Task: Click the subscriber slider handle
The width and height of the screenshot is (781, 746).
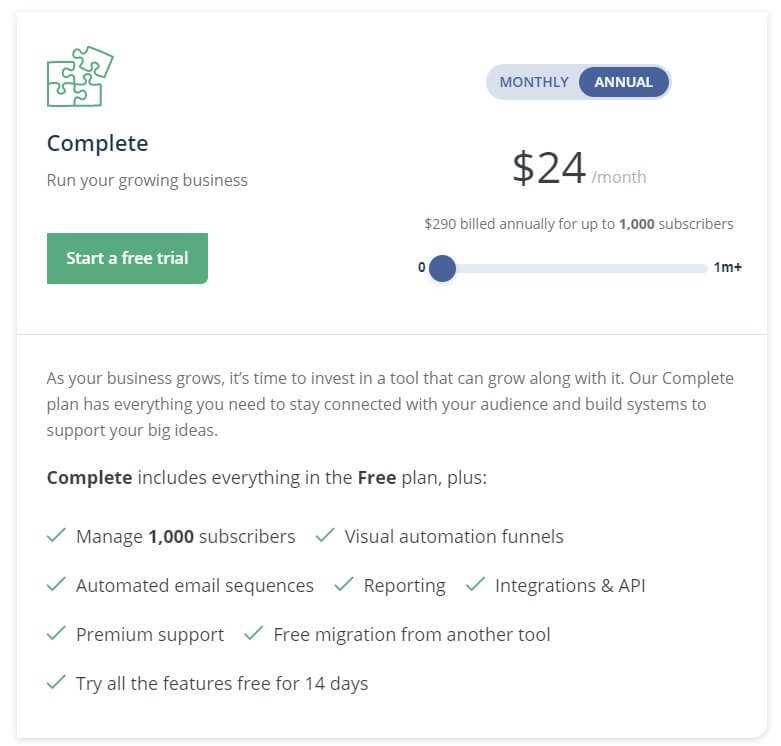Action: (x=442, y=268)
